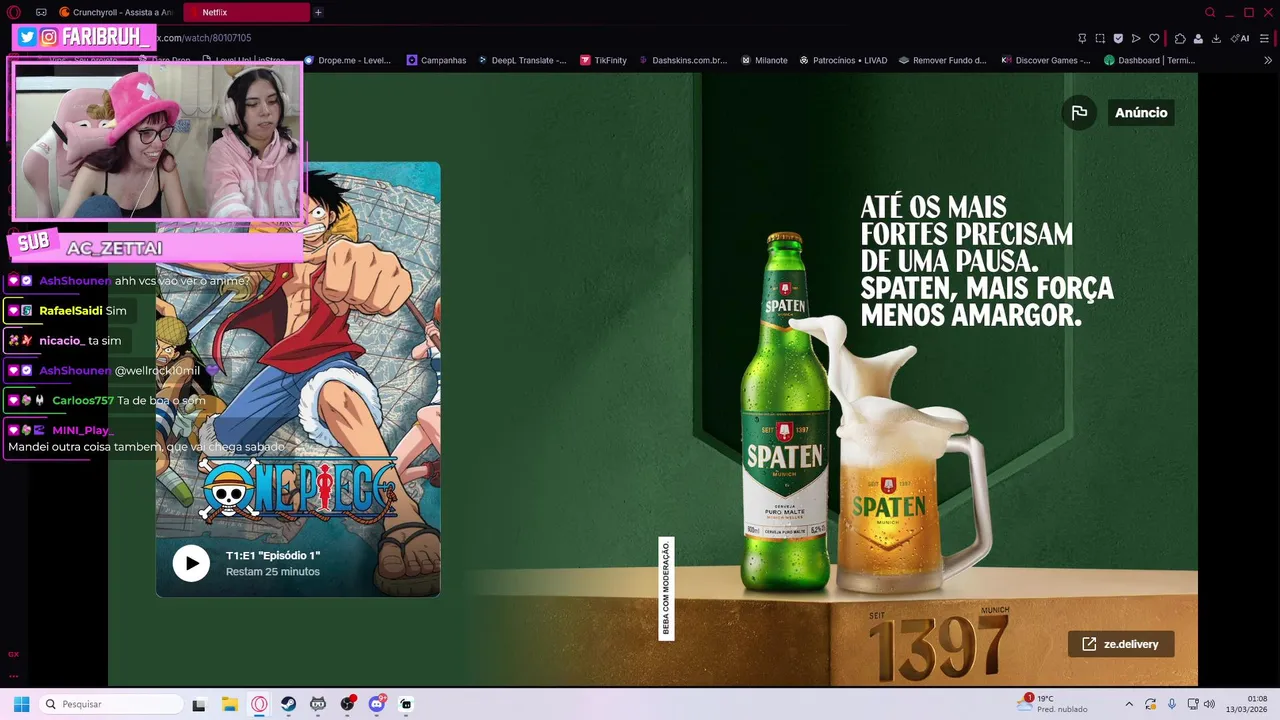
Task: Open OBS Studio from the taskbar
Action: click(347, 704)
